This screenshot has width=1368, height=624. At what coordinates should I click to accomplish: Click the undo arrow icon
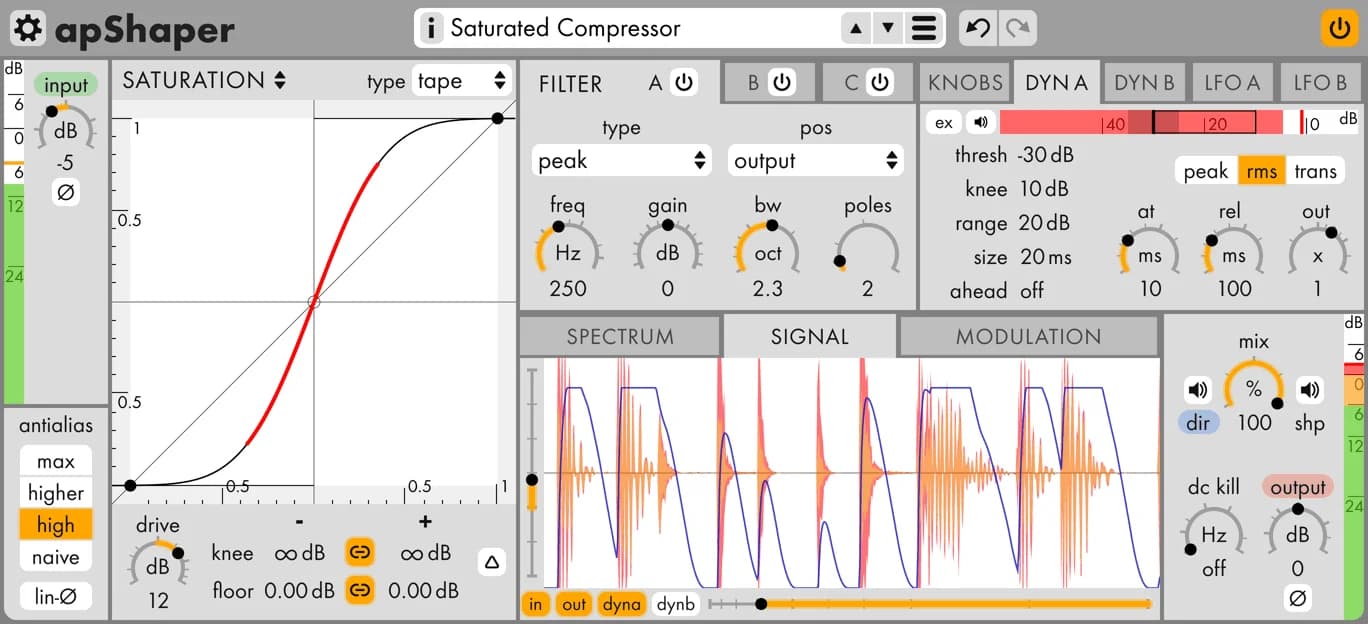pyautogui.click(x=978, y=28)
